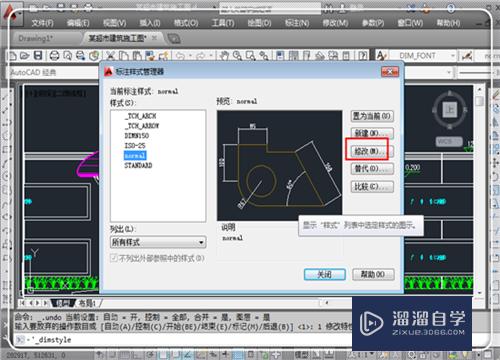Viewport: 500px width, 360px height.
Task: Click the 关闭 button in dialog
Action: coord(325,274)
